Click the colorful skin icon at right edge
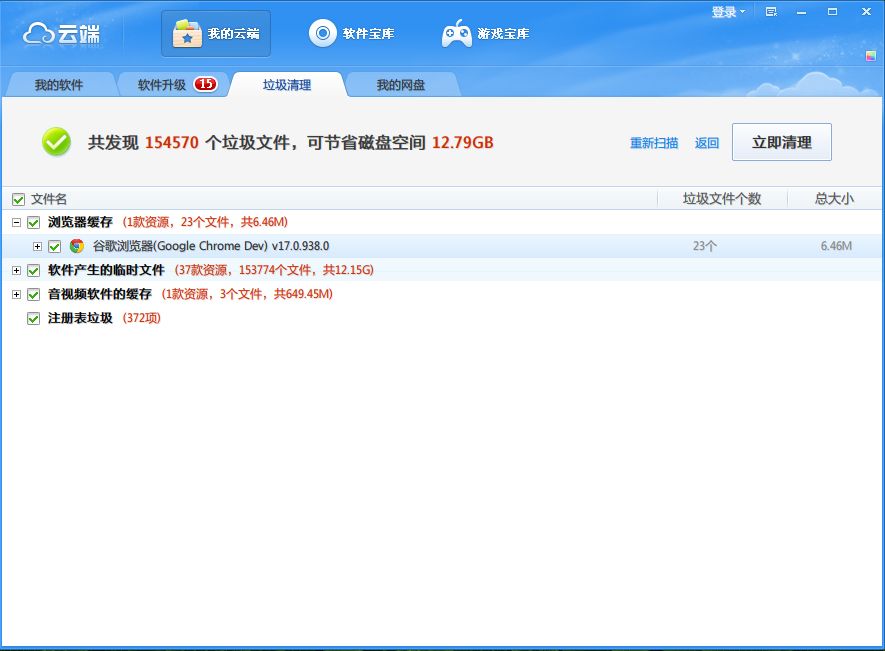Viewport: 885px width, 651px height. tap(871, 55)
